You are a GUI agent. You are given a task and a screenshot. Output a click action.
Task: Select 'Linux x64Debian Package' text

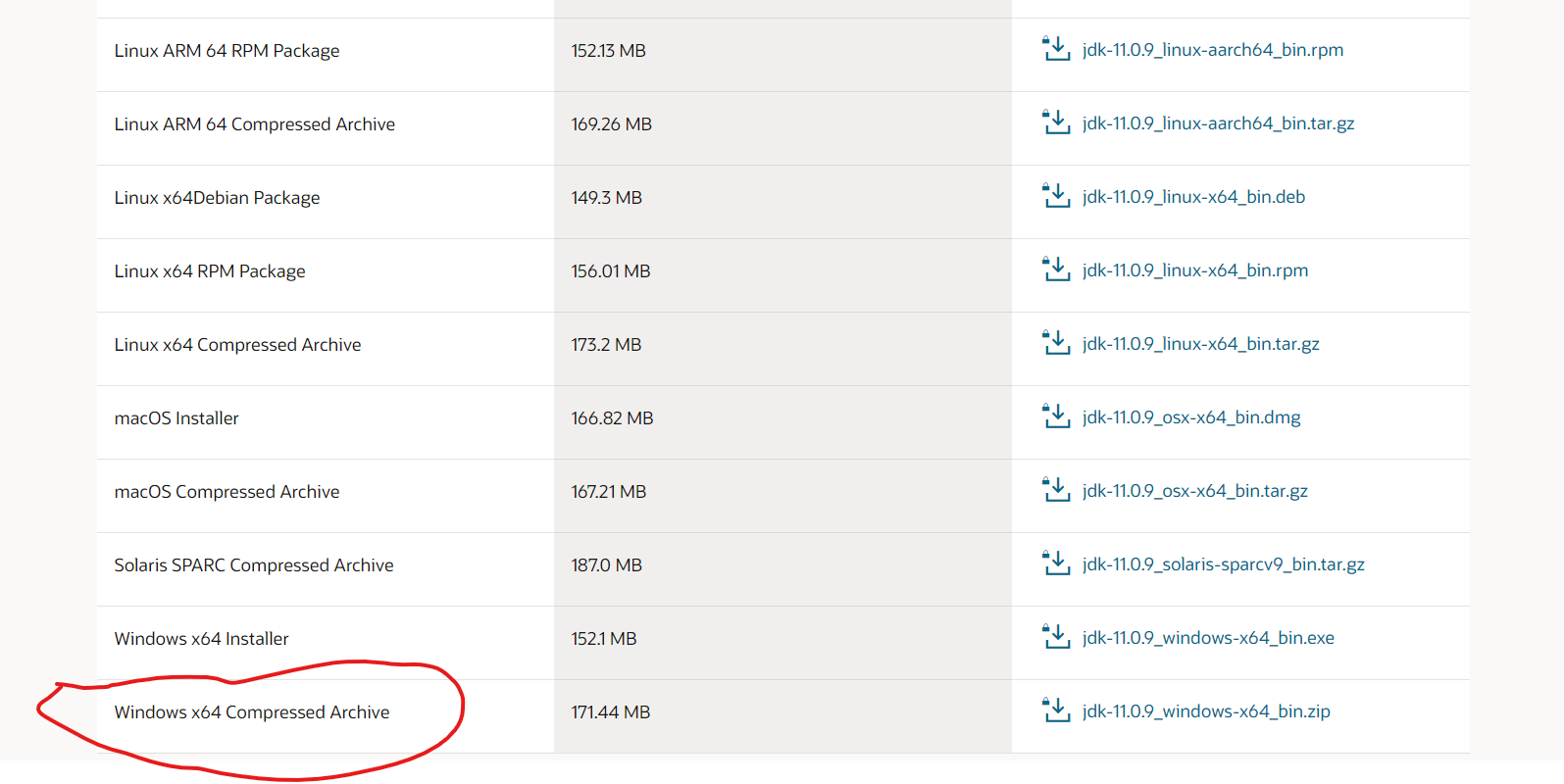(217, 198)
